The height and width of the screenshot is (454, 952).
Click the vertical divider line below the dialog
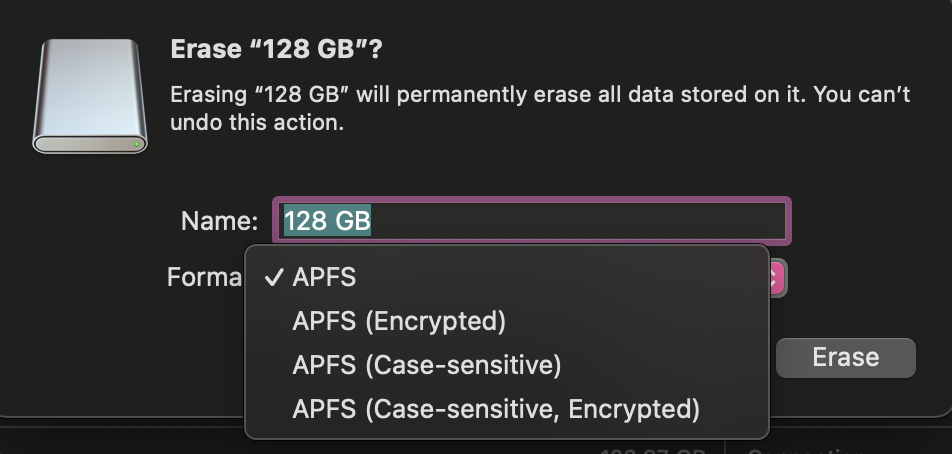coord(723,446)
